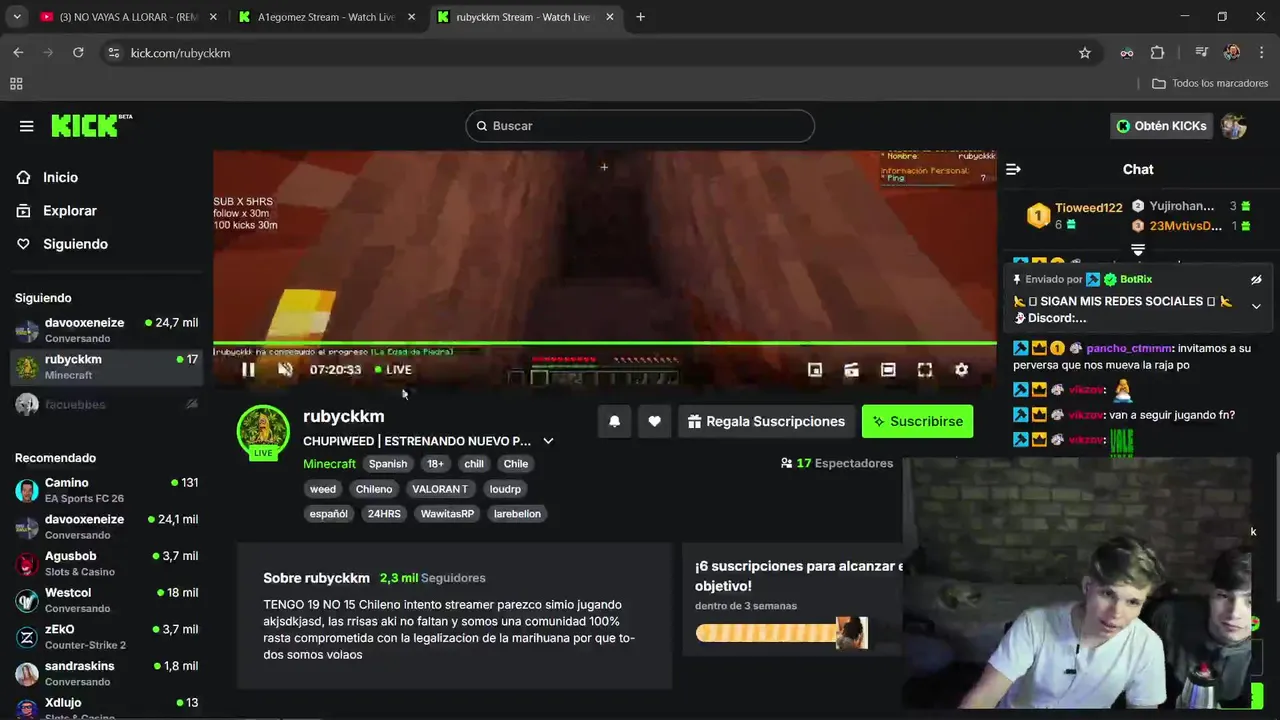The image size is (1280, 720).
Task: Hide the pinned BotRix message
Action: [x=1256, y=280]
